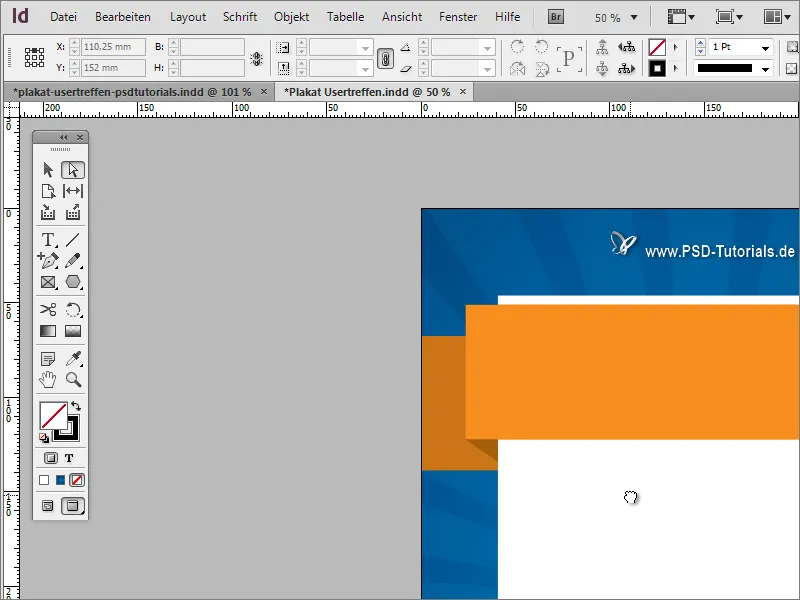This screenshot has height=600, width=800.
Task: Click the reference point locator grid
Action: (x=34, y=57)
